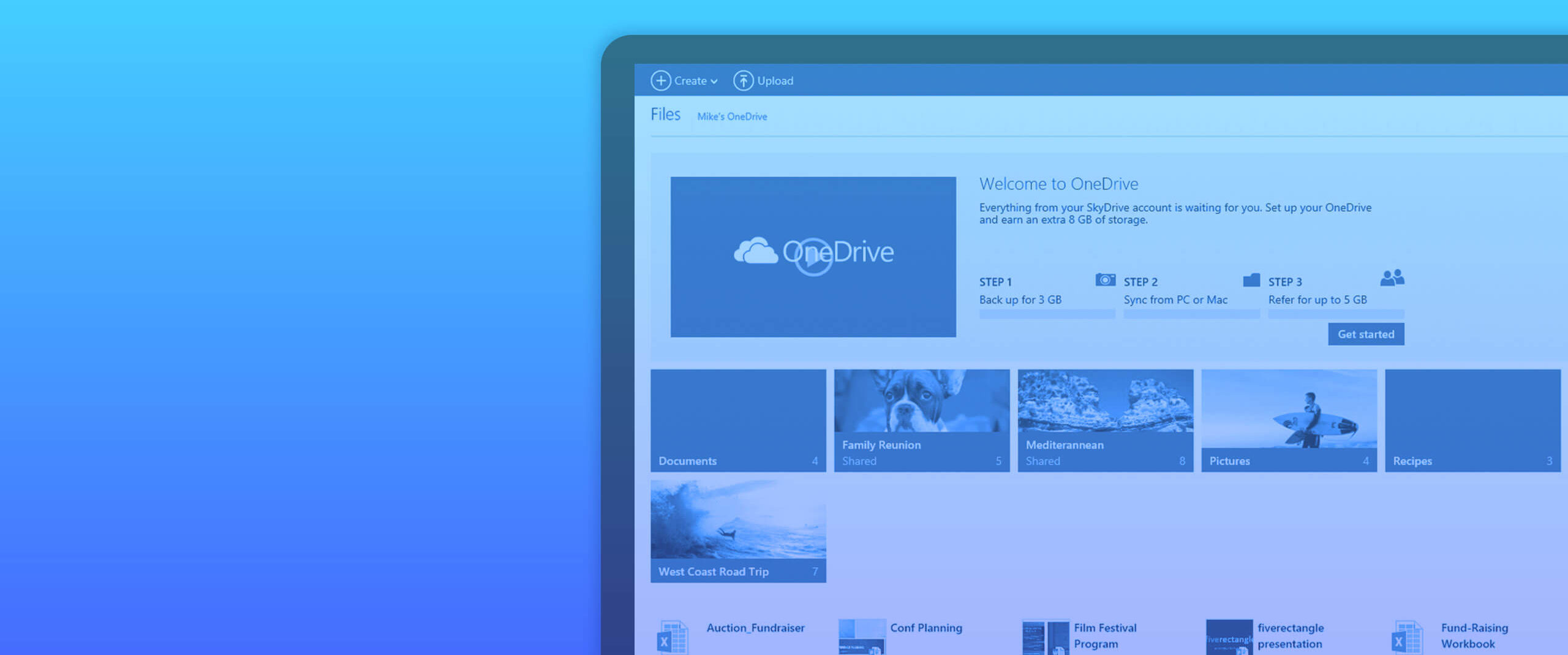Image resolution: width=1568 pixels, height=655 pixels.
Task: Click the Upload label
Action: point(775,80)
